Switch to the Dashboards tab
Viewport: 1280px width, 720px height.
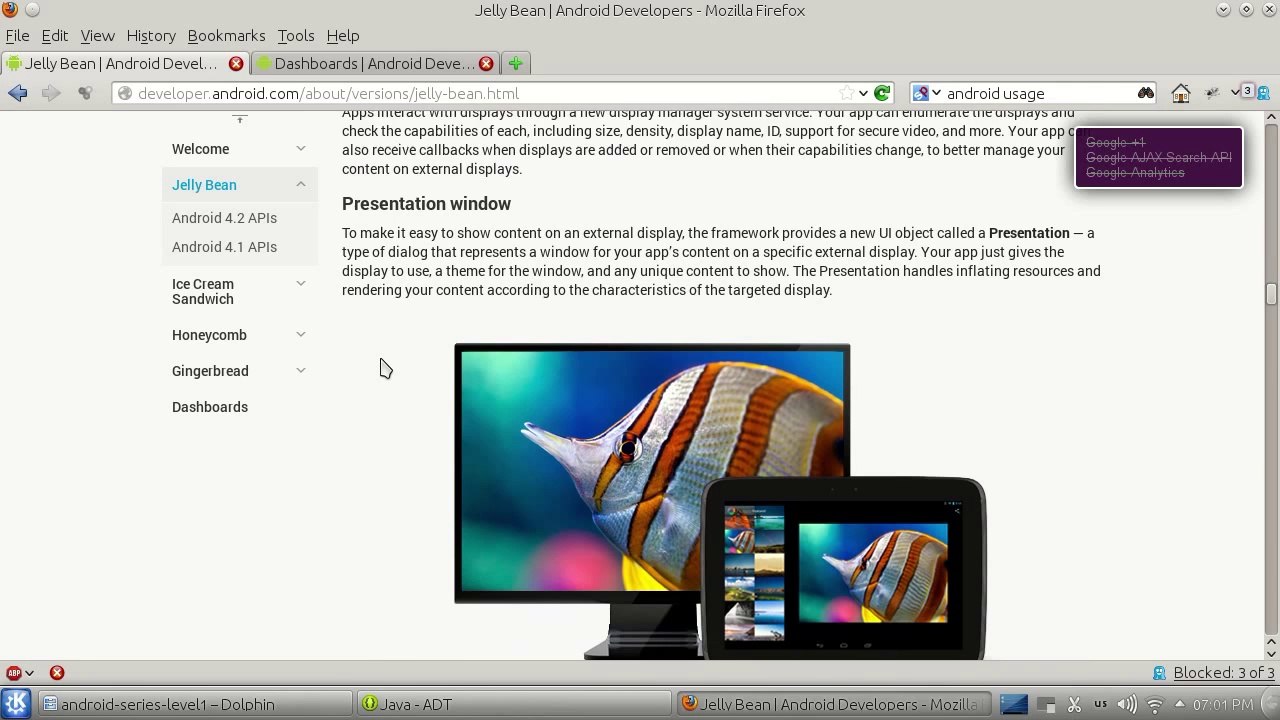(375, 63)
